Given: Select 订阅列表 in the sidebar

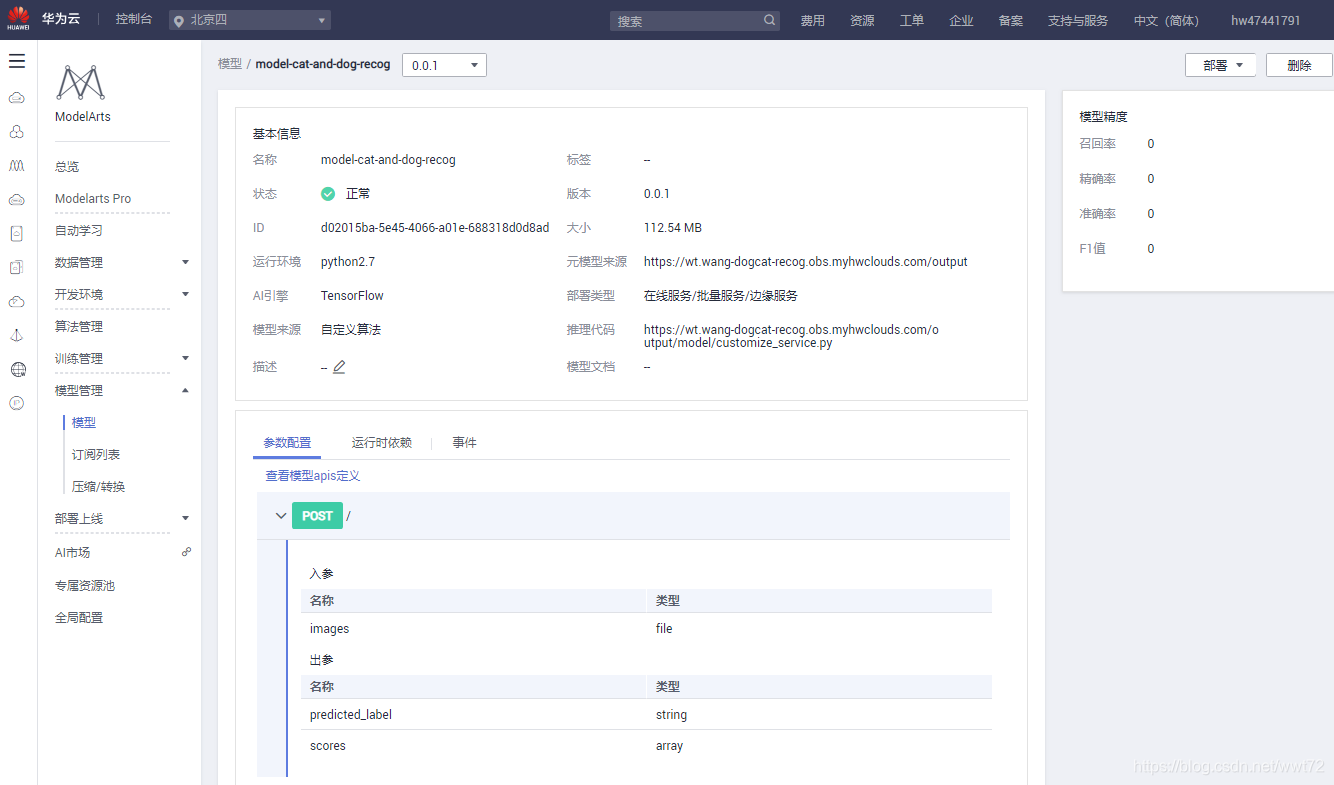Looking at the screenshot, I should pos(96,454).
